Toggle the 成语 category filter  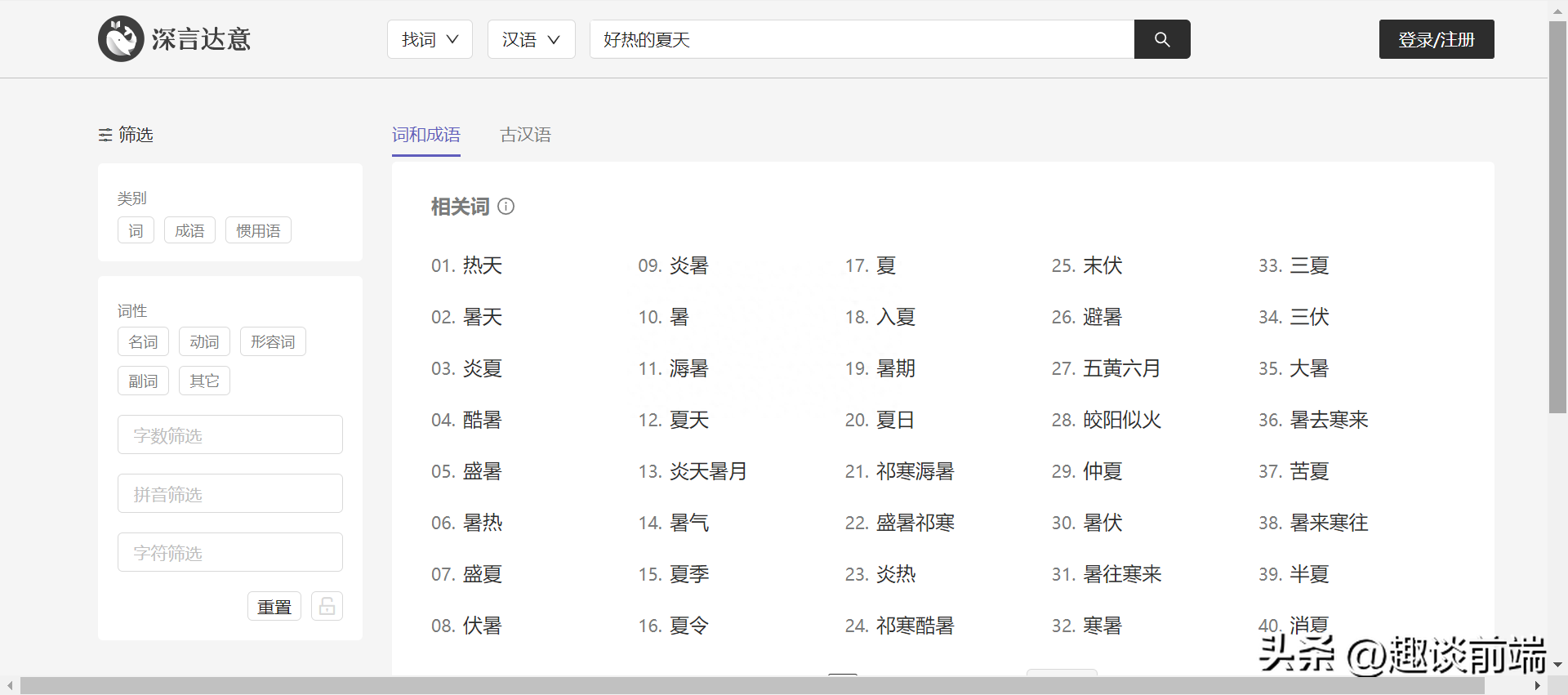[189, 231]
